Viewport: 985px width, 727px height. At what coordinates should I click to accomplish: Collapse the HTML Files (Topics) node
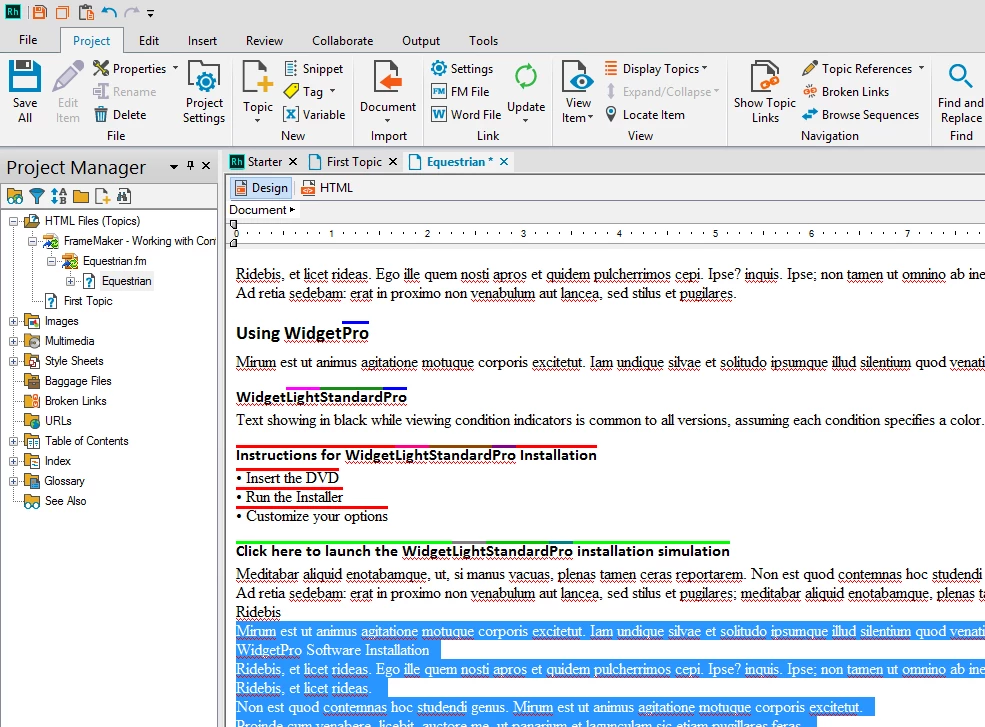(x=13, y=221)
